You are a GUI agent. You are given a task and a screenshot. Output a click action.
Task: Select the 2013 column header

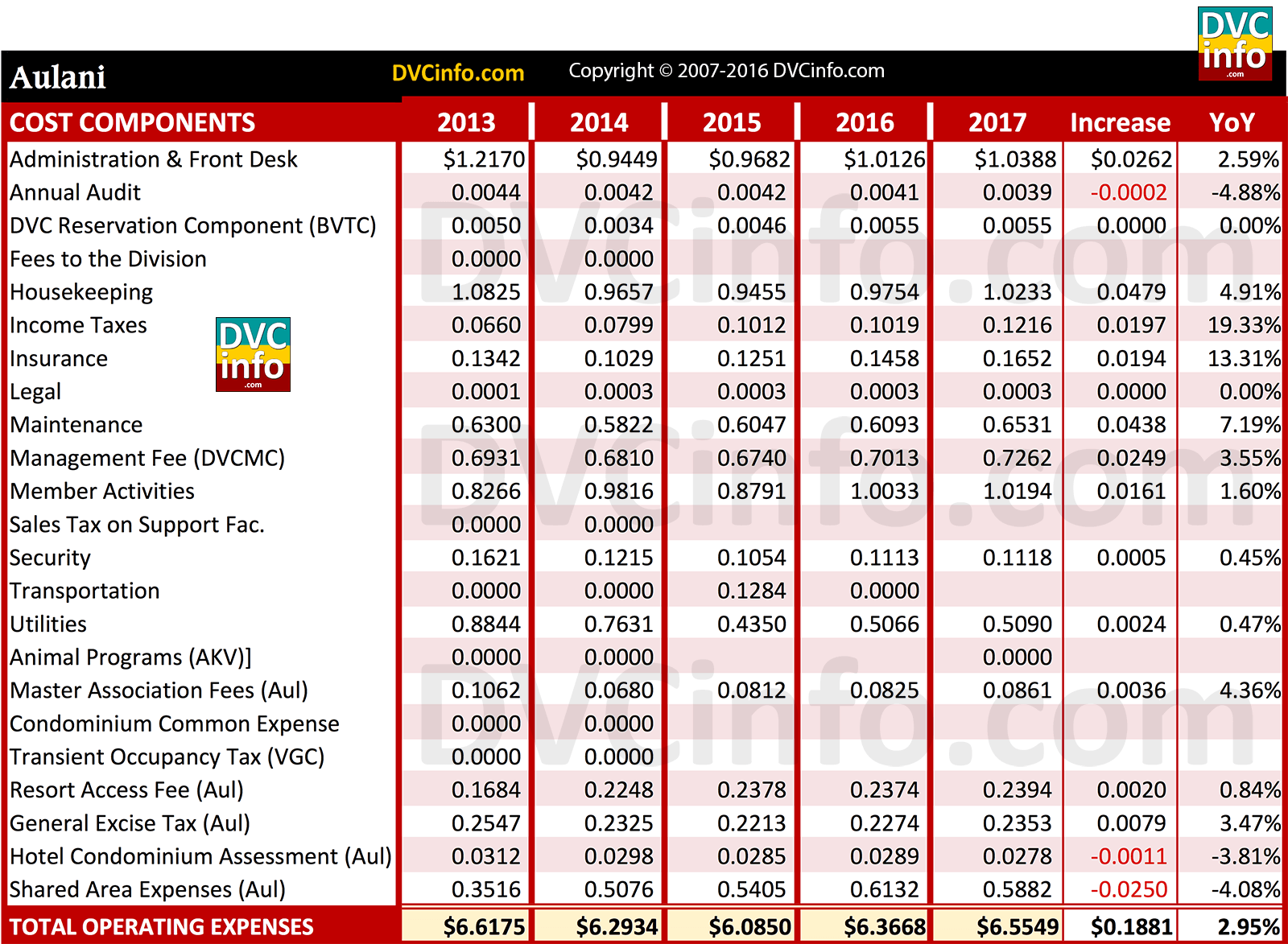click(x=466, y=122)
